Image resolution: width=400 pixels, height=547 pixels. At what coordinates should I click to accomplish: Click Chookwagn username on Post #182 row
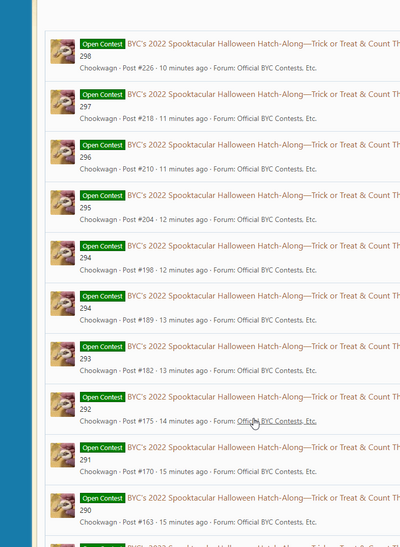coord(98,370)
